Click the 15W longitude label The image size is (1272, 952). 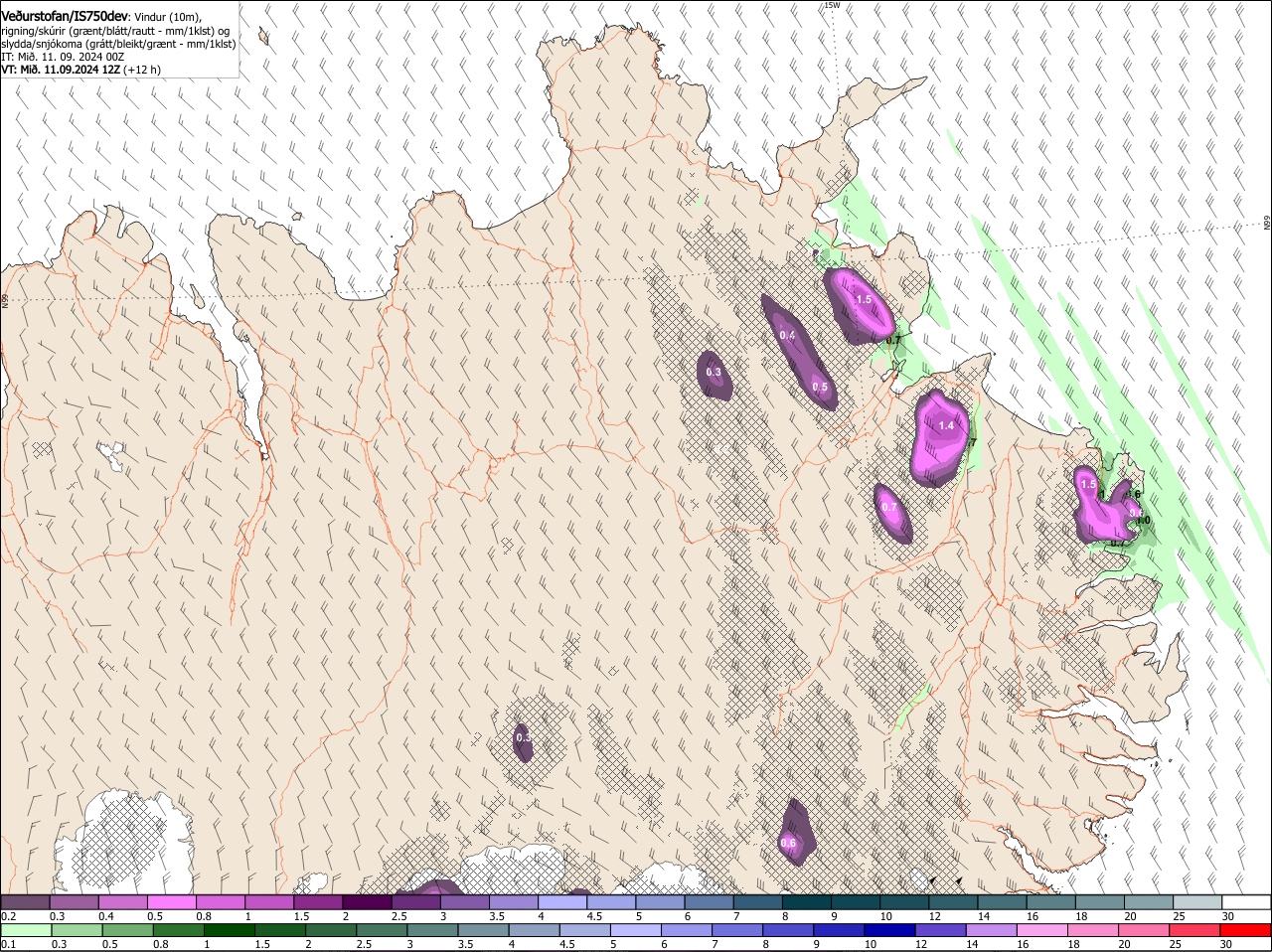pos(832,5)
